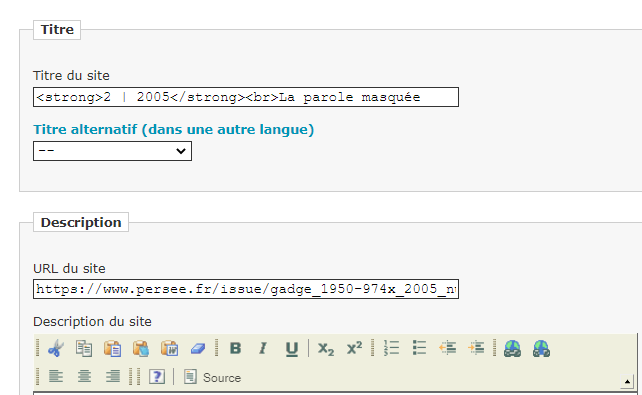Image resolution: width=642 pixels, height=395 pixels.
Task: Click the 'URL du site' label
Action: point(69,269)
